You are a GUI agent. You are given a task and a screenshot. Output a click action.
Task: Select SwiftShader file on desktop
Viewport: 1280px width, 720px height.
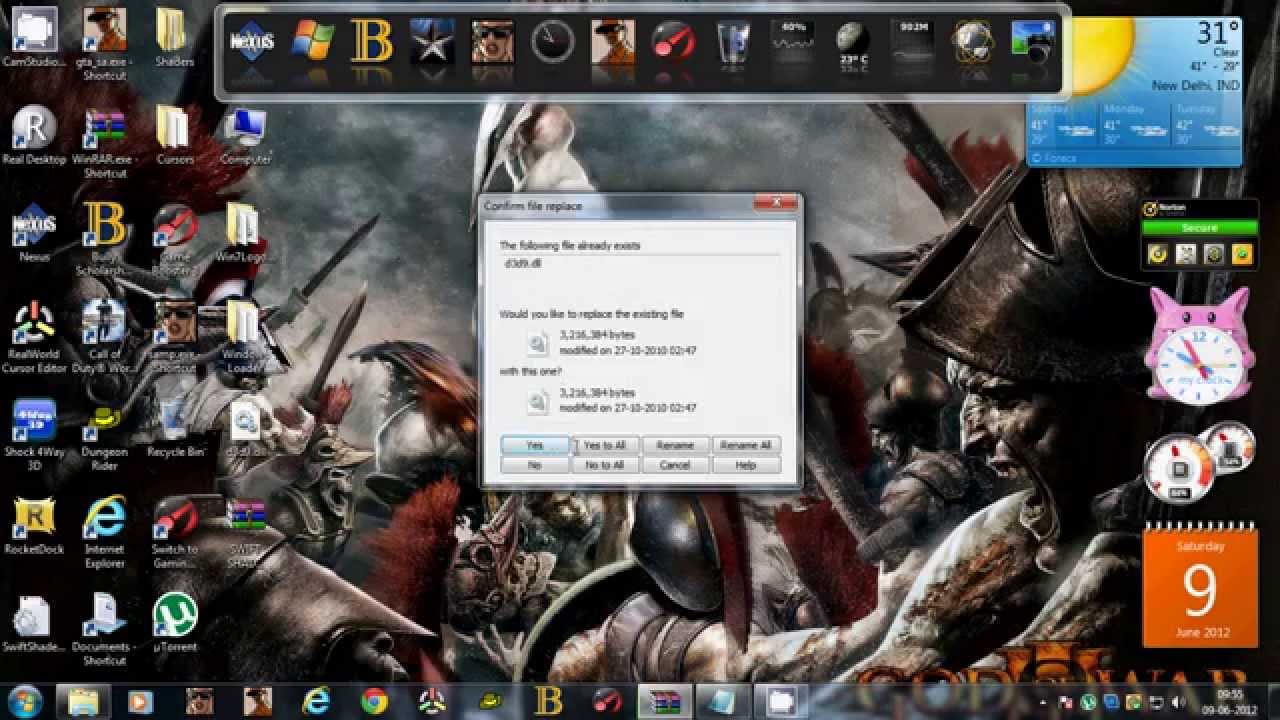[34, 622]
